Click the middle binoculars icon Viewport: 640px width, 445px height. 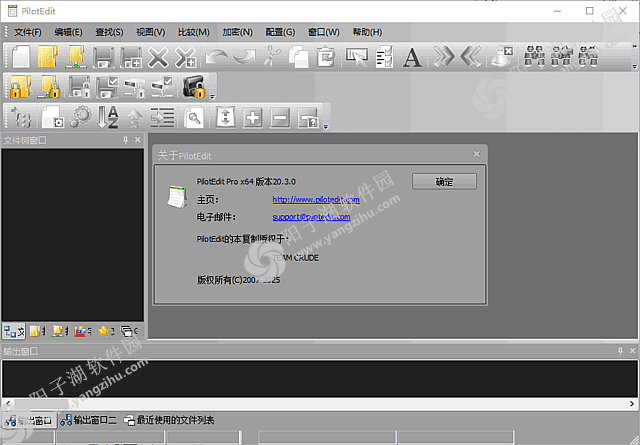click(561, 57)
